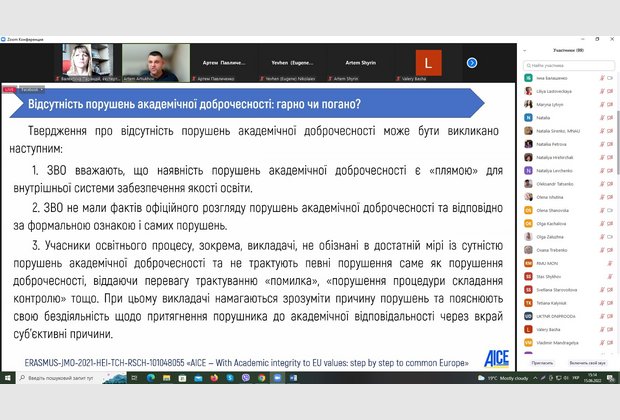This screenshot has width=620, height=420.
Task: Select Artem Shyrin participant tile
Action: (x=361, y=63)
